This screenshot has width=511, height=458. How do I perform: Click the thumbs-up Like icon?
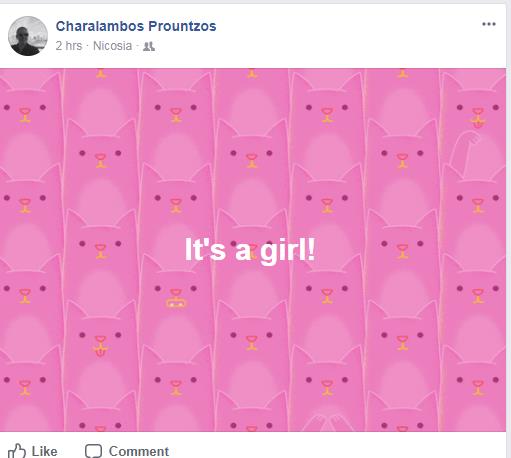pyautogui.click(x=17, y=451)
